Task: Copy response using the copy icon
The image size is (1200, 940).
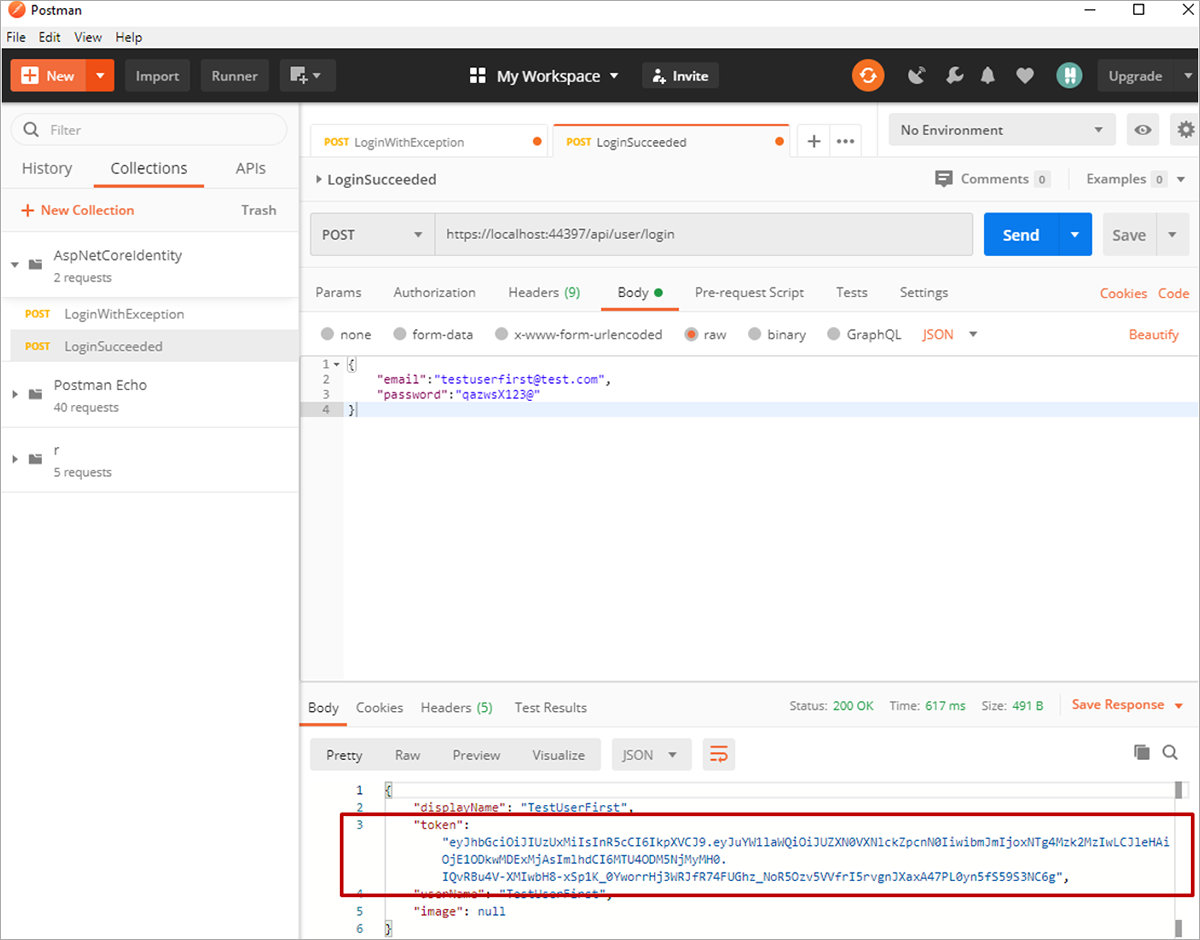Action: click(x=1141, y=752)
